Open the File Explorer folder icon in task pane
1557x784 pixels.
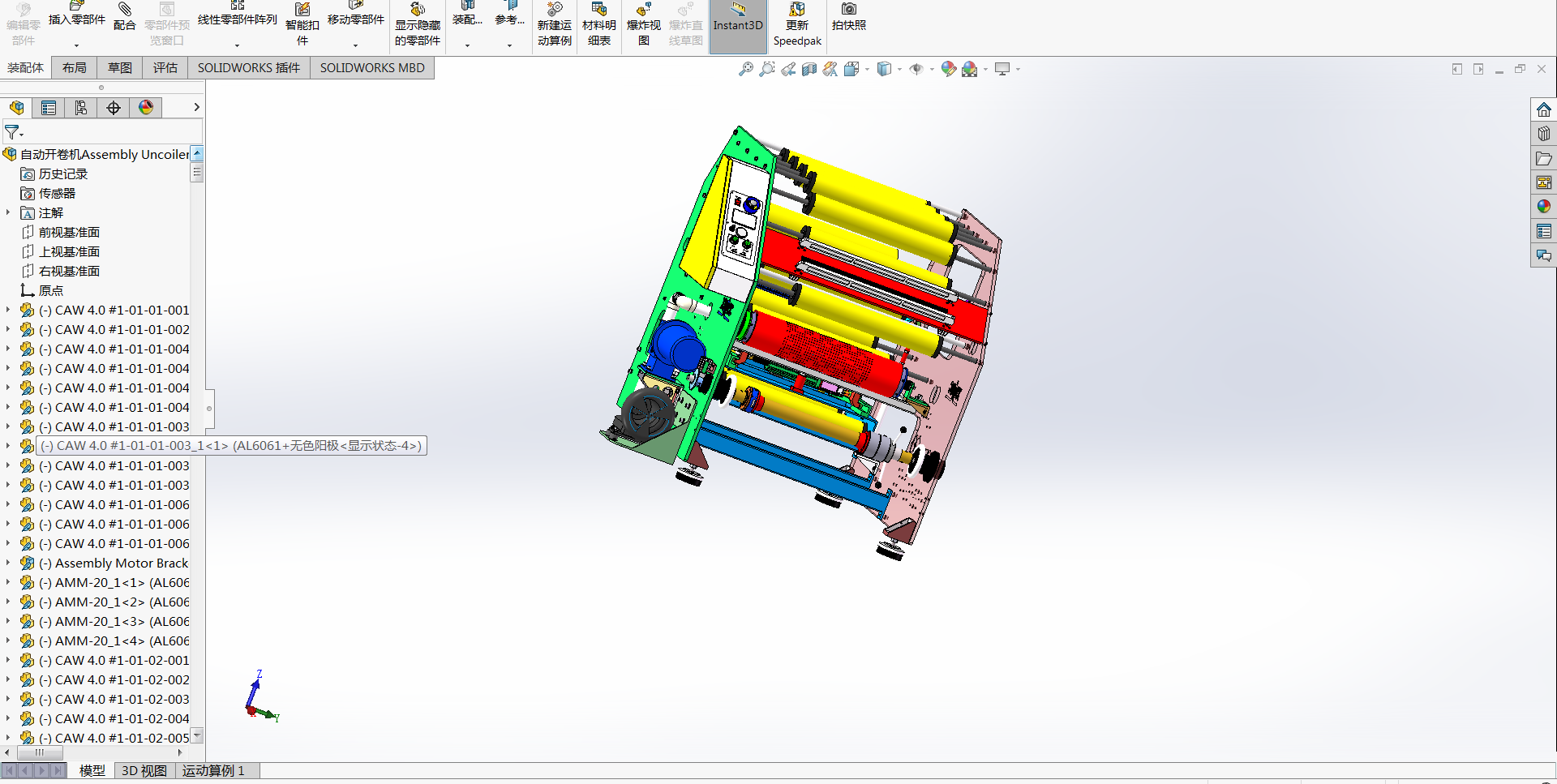point(1543,158)
